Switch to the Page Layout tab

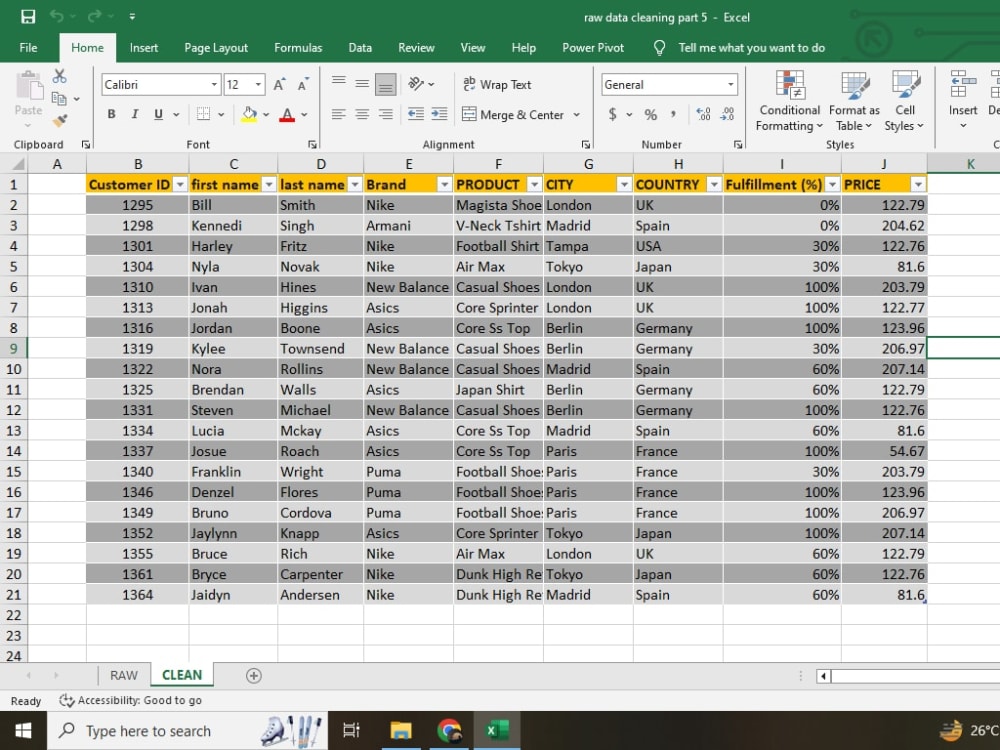click(216, 48)
